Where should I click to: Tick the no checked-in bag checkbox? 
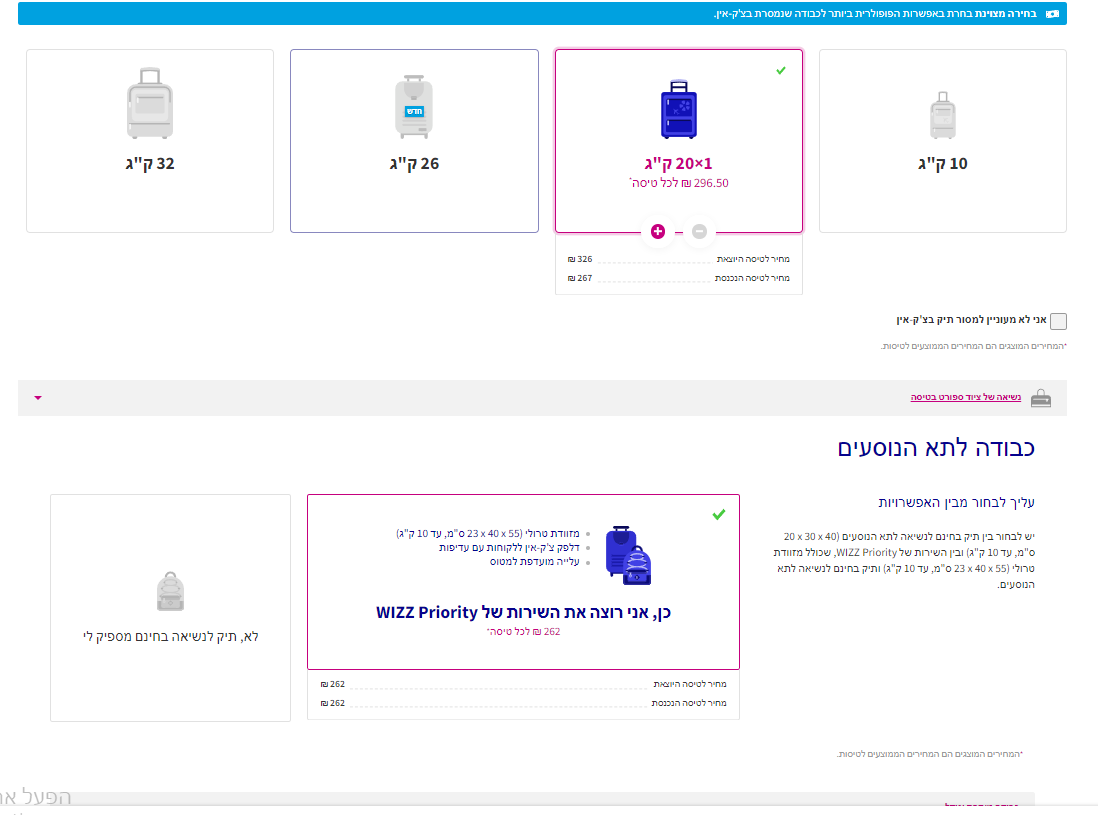[1058, 321]
